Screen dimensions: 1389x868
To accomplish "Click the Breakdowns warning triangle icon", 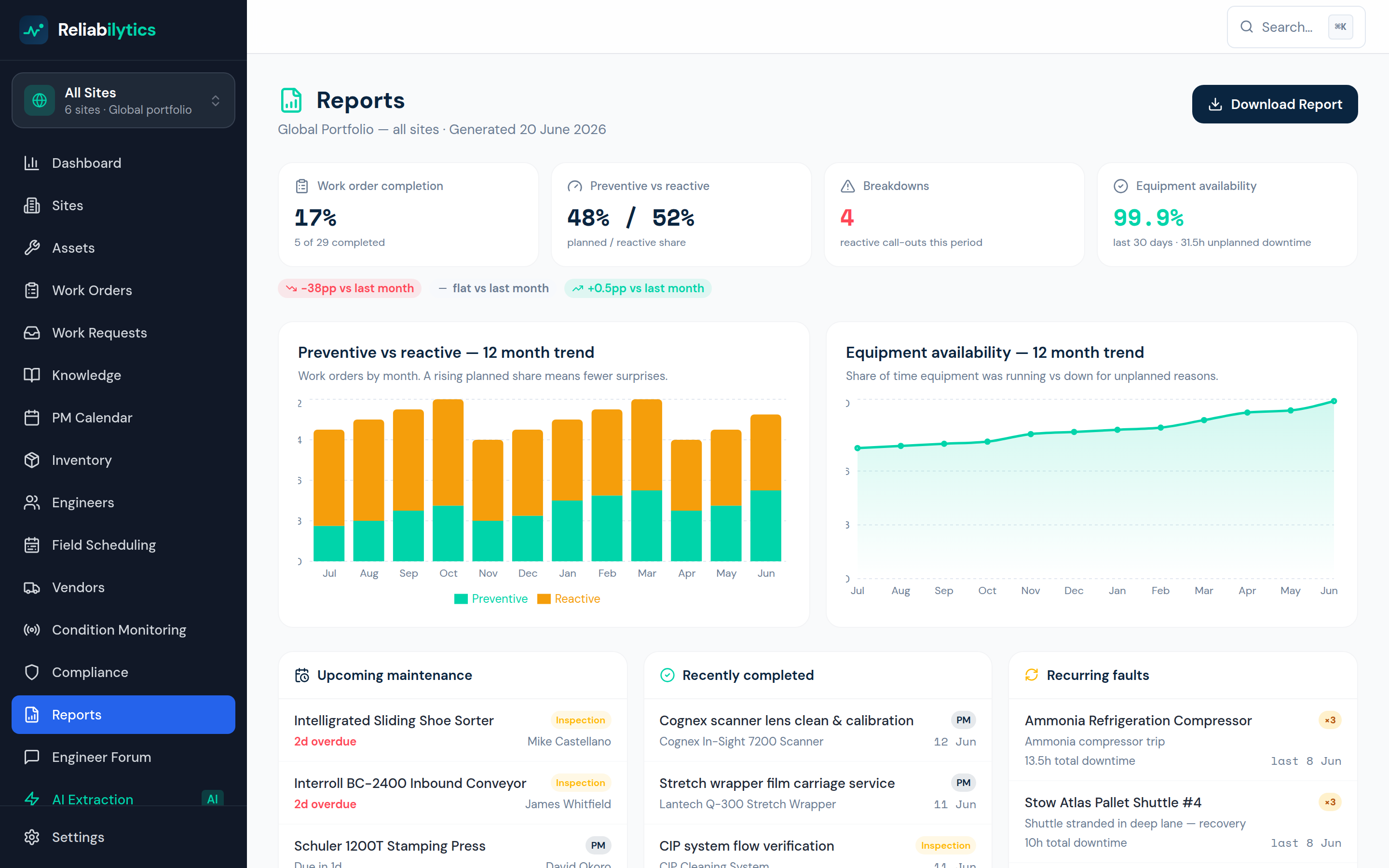I will 848,186.
